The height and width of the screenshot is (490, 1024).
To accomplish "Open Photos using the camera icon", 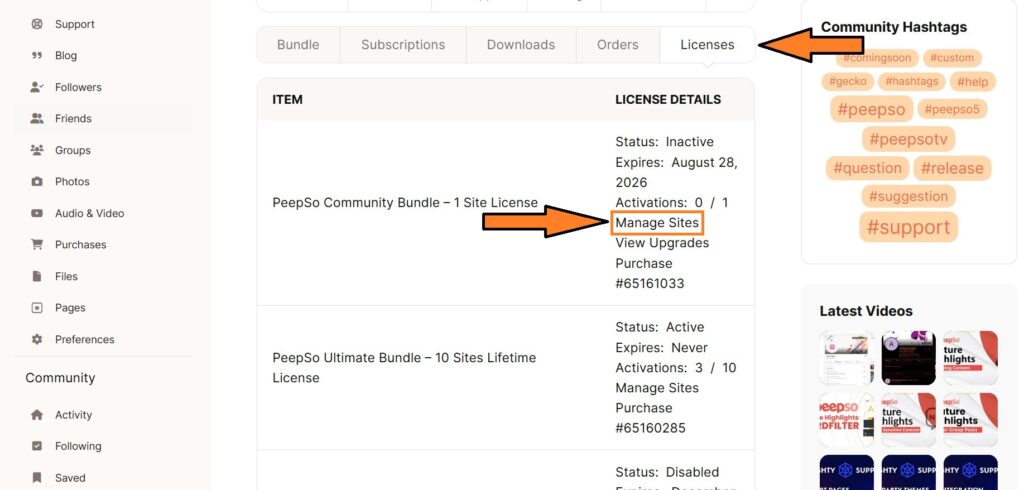I will click(37, 182).
